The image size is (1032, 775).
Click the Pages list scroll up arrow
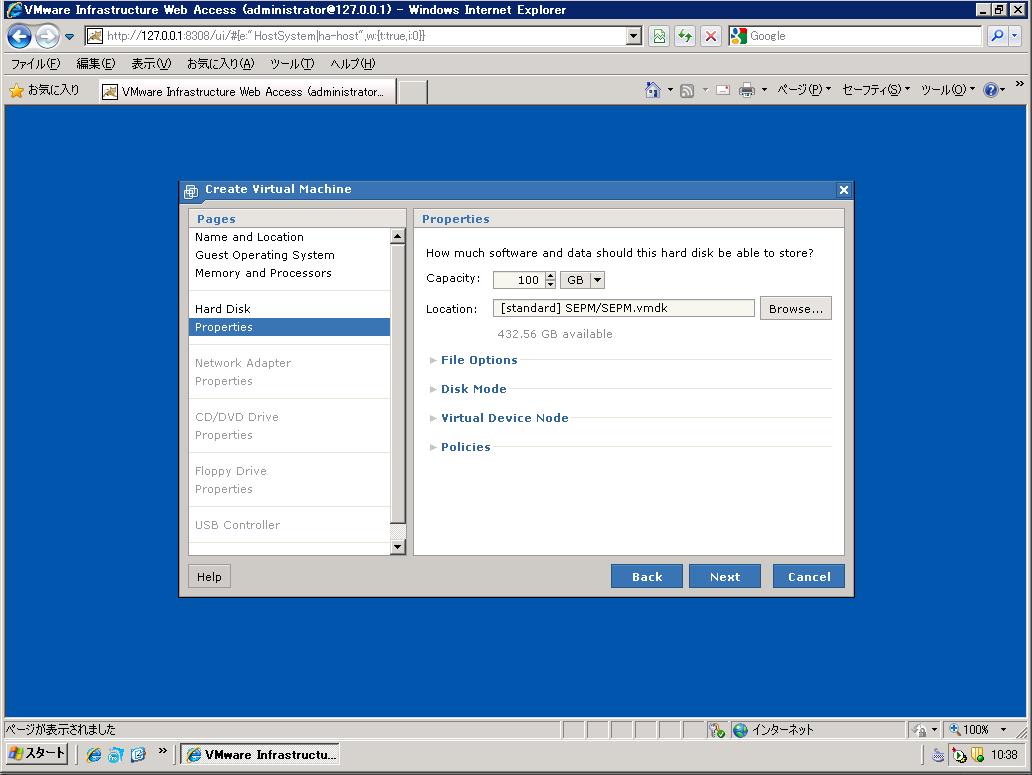point(398,236)
